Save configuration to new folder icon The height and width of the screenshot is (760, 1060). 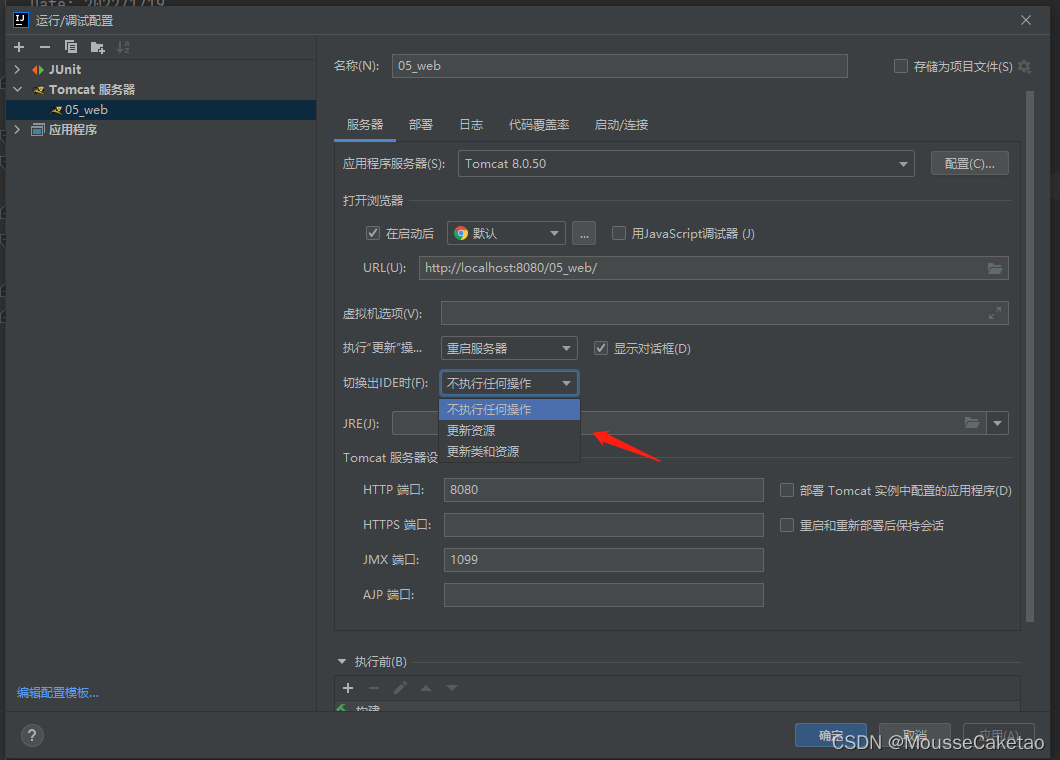coord(97,47)
